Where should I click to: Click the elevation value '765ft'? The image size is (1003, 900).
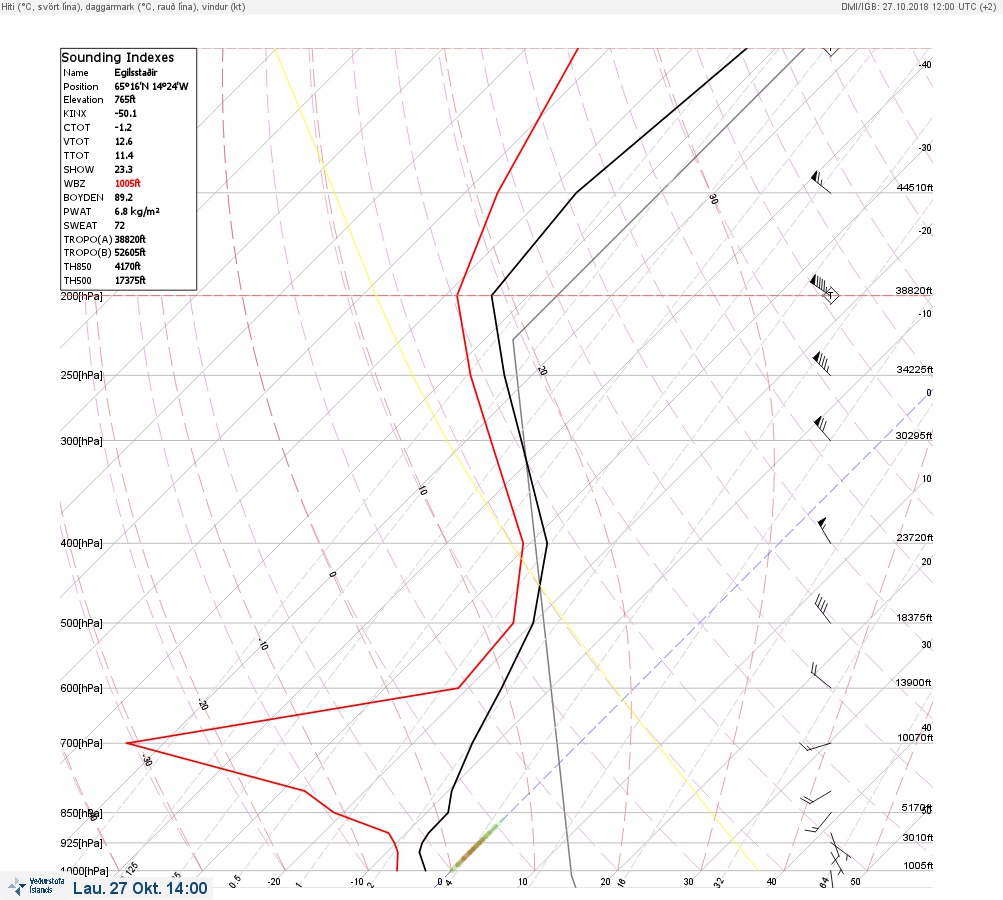click(x=125, y=99)
